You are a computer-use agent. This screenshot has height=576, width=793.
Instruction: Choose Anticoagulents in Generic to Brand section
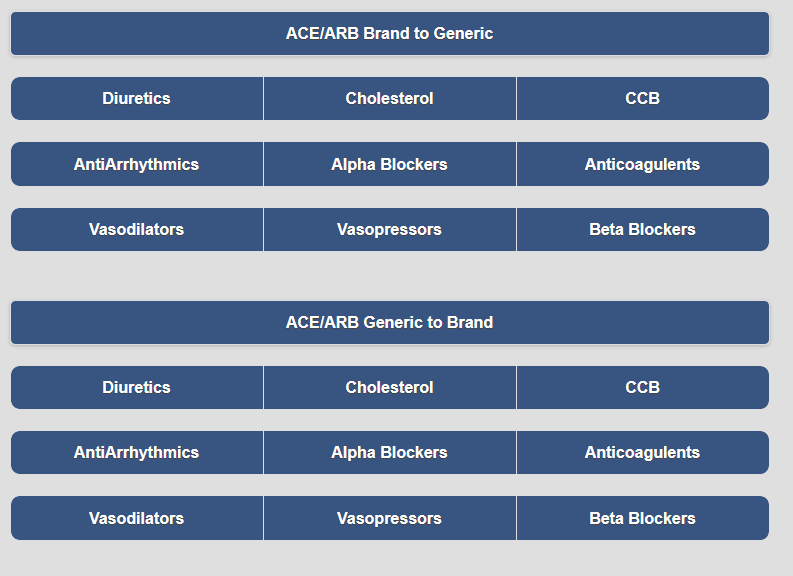pos(643,453)
